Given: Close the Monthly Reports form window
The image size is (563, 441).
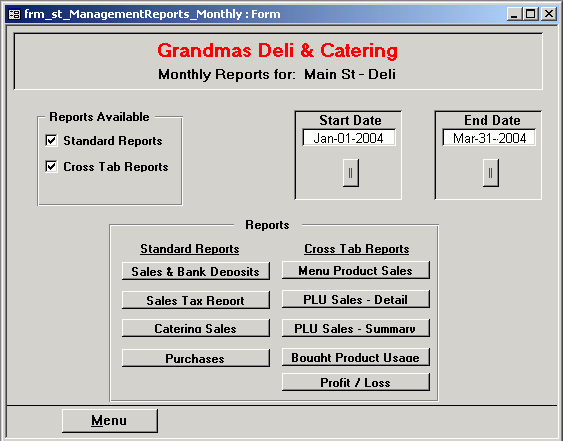Looking at the screenshot, I should 549,14.
